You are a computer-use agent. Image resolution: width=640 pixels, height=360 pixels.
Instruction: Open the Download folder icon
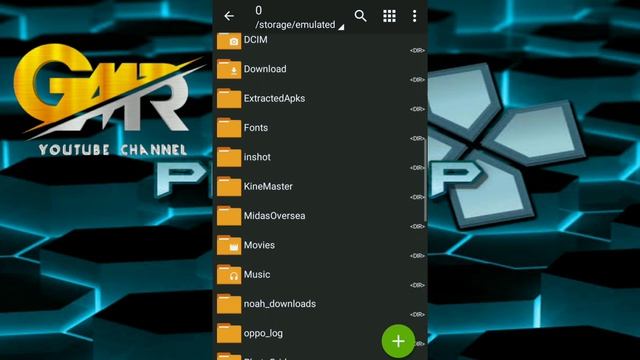point(229,69)
